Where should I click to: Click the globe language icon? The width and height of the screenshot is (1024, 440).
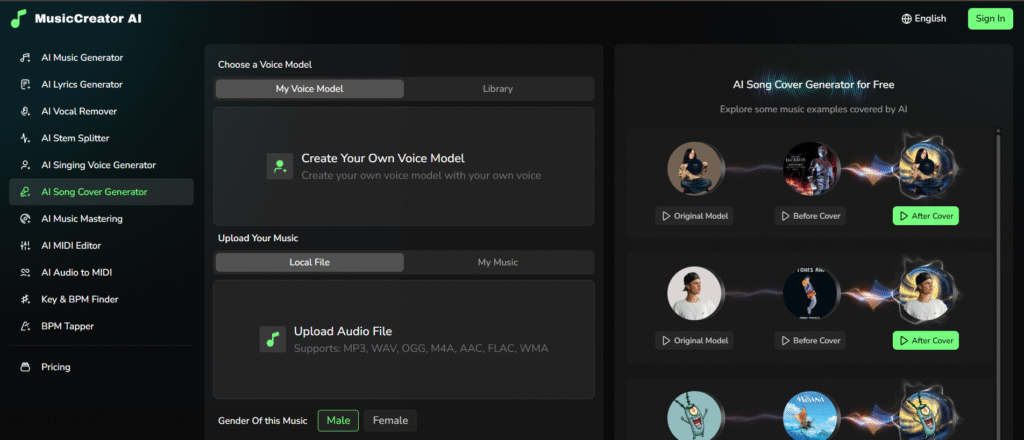click(906, 19)
